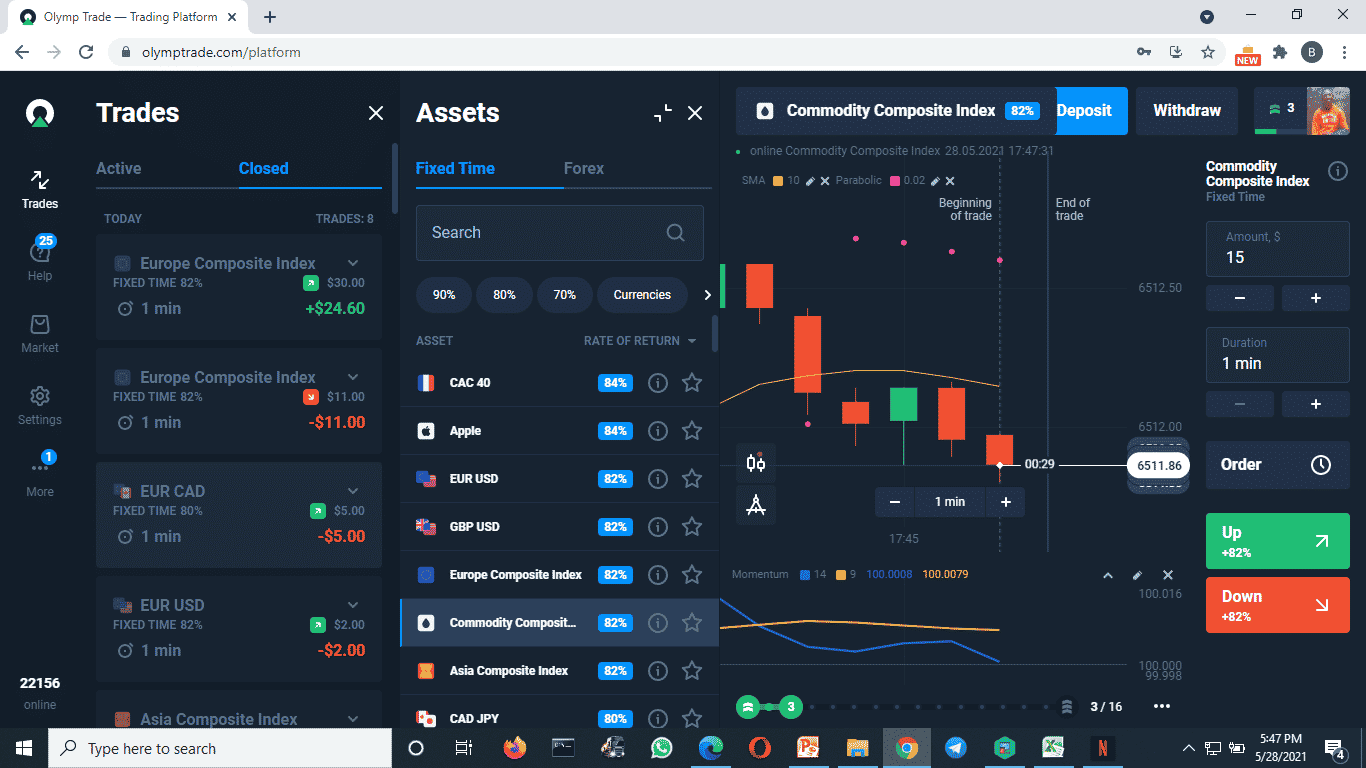Expand the -$11.00 Europe Composite trade
This screenshot has width=1366, height=768.
[353, 377]
